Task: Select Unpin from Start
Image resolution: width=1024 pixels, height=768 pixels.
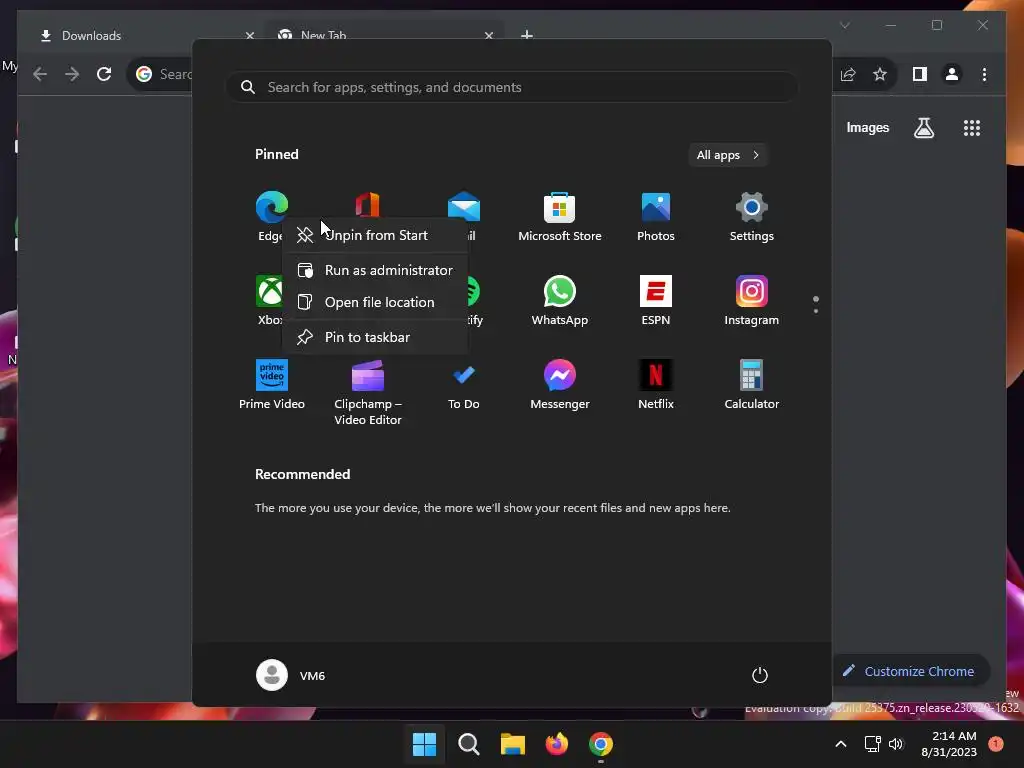Action: [375, 235]
